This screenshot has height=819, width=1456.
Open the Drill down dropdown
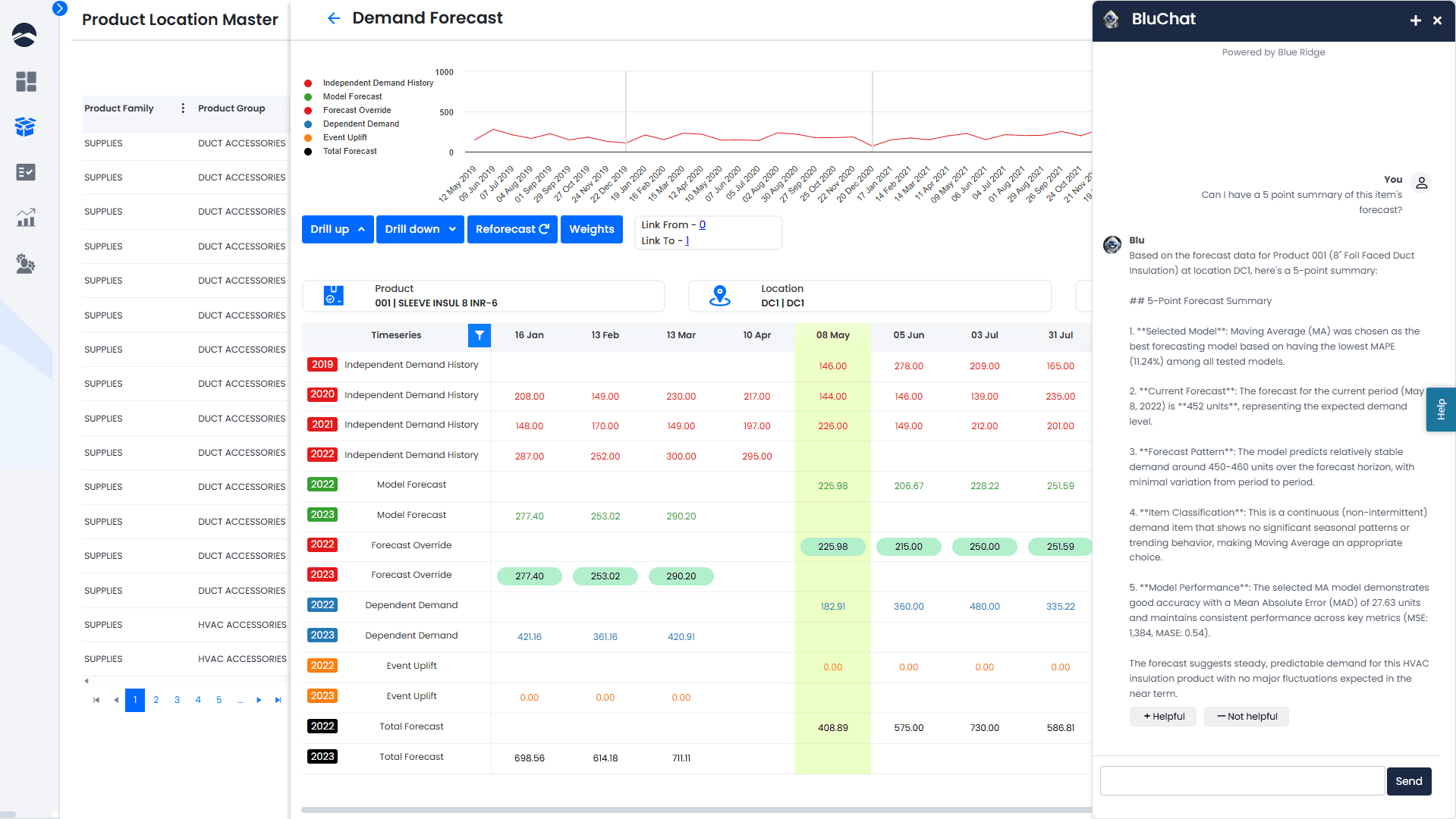[x=420, y=230]
